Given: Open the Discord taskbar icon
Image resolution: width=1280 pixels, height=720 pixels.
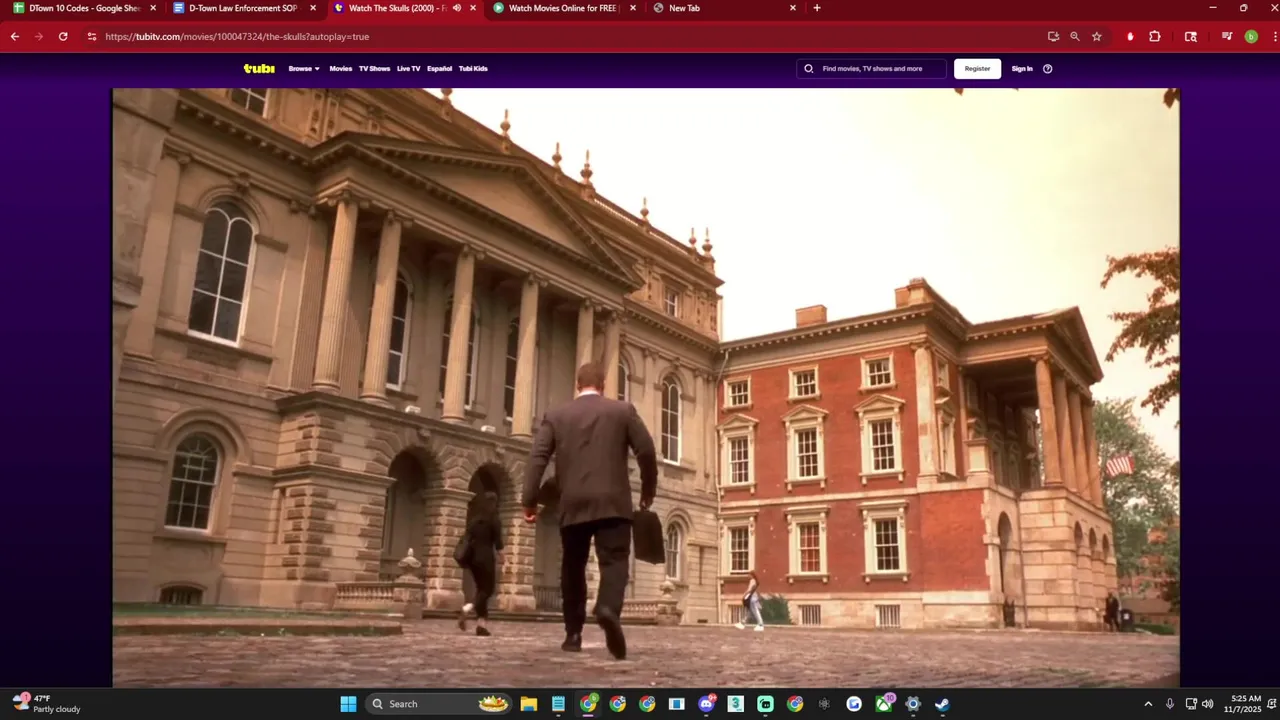Looking at the screenshot, I should 707,704.
